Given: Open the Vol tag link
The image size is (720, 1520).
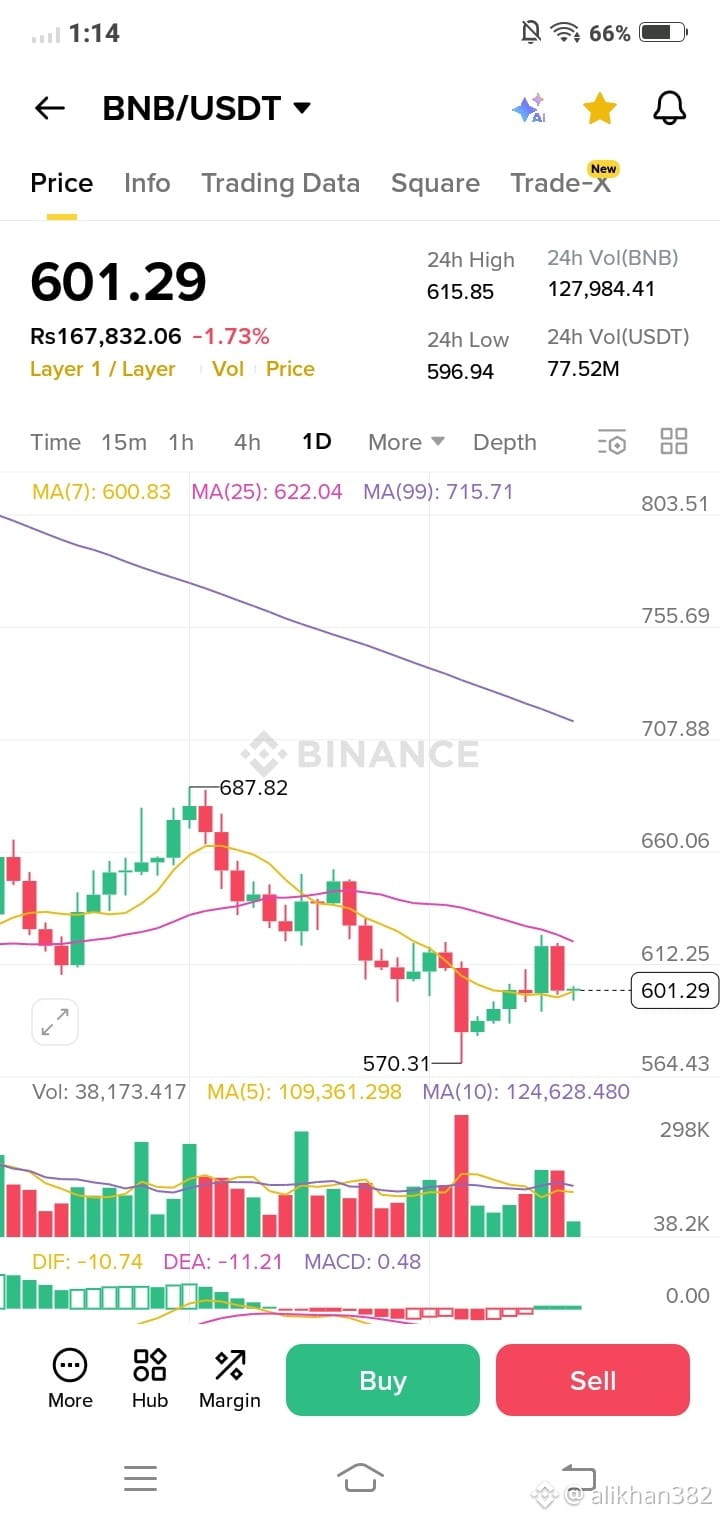Looking at the screenshot, I should pos(228,369).
